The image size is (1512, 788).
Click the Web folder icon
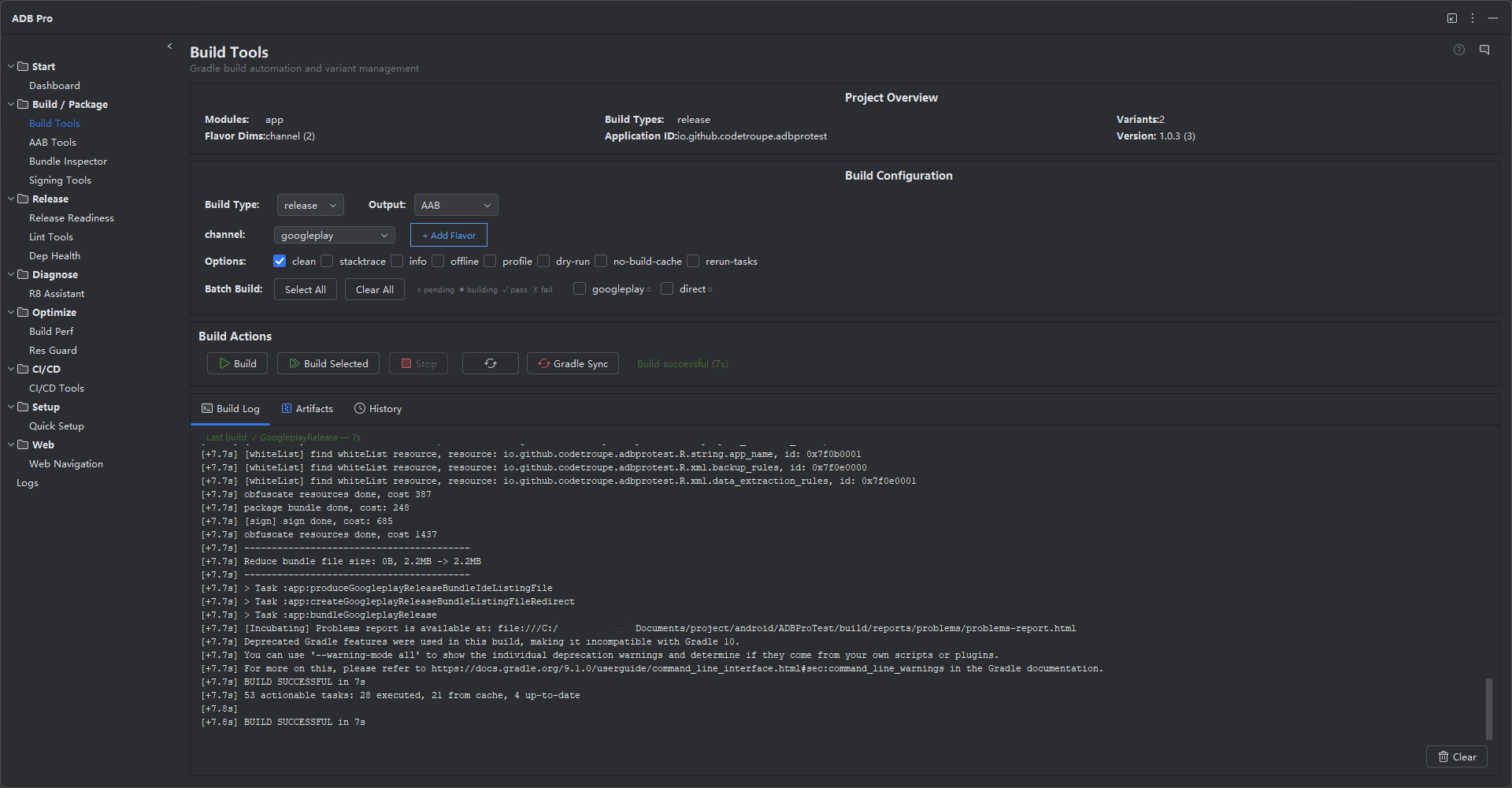(23, 444)
